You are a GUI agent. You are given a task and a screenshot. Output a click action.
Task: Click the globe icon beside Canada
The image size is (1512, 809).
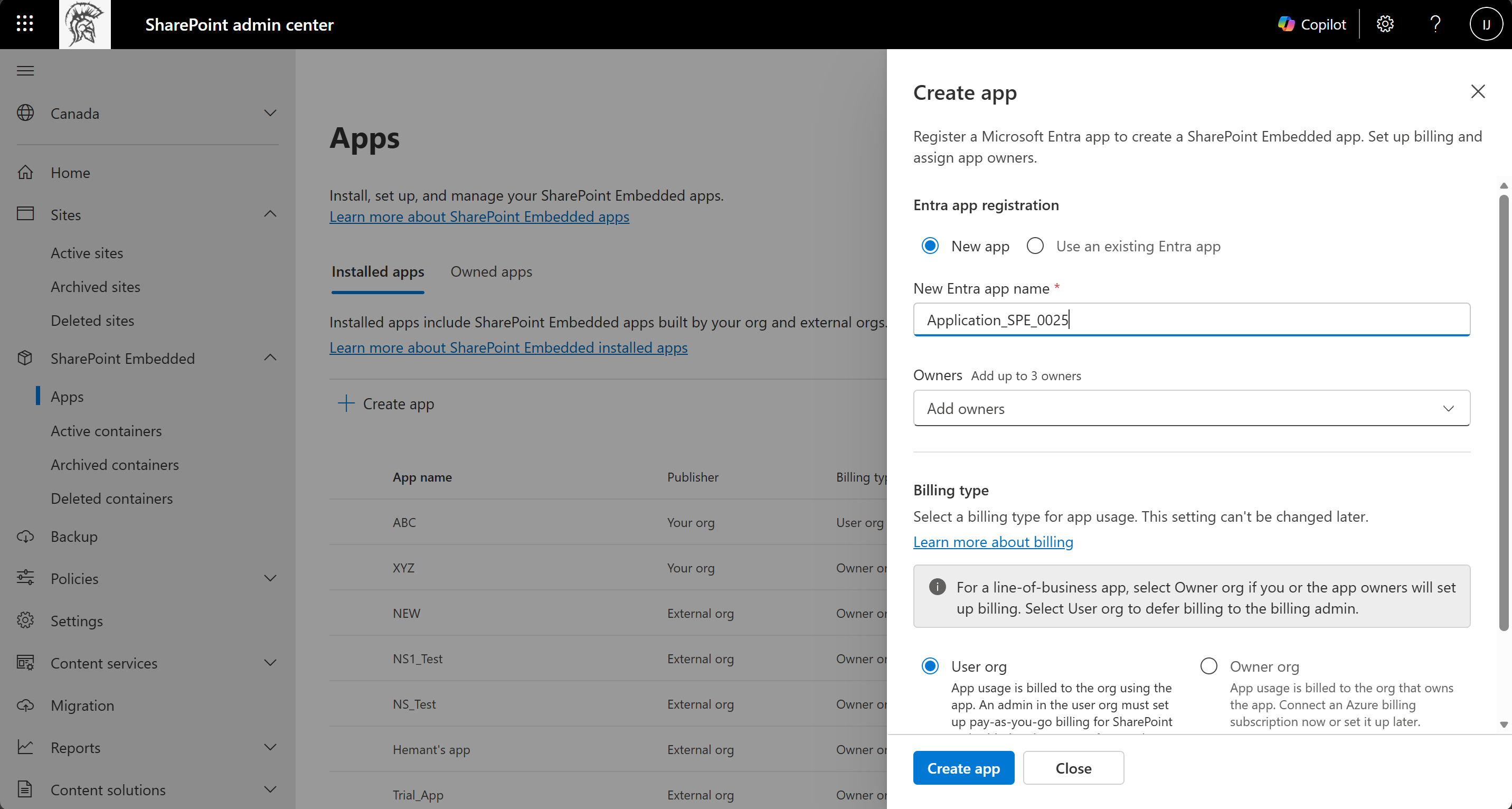(x=25, y=112)
